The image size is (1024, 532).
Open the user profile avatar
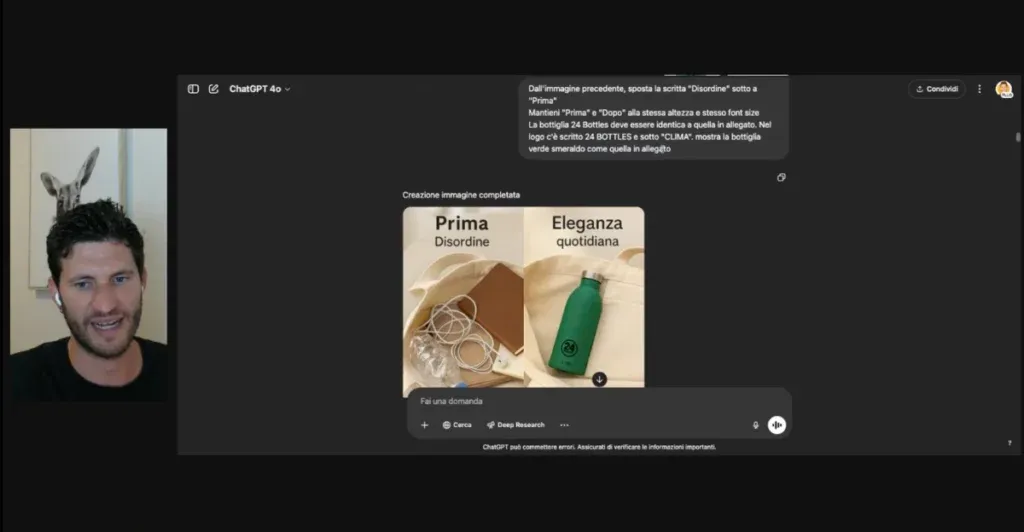pos(1004,89)
